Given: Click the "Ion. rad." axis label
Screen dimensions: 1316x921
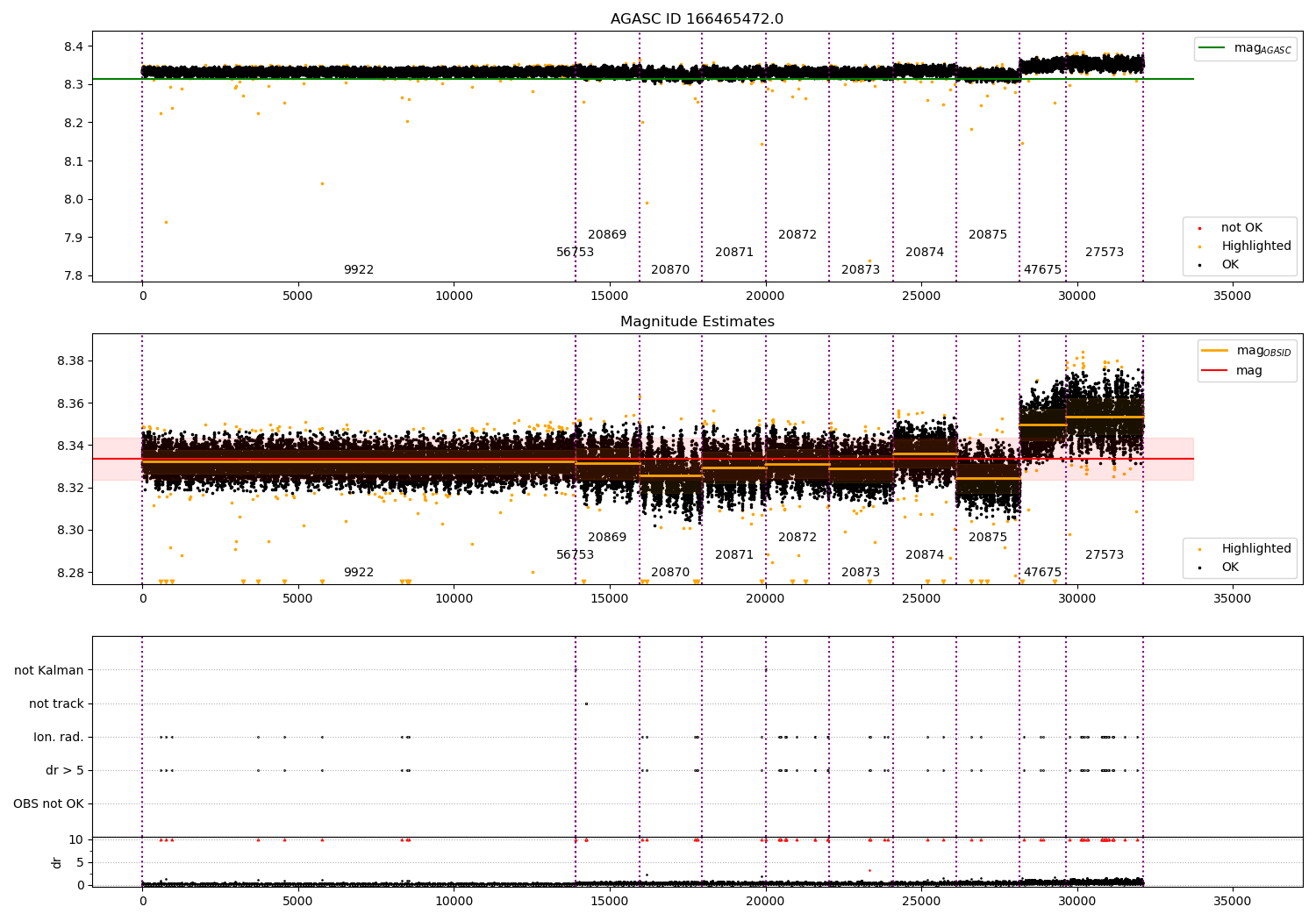Looking at the screenshot, I should point(59,738).
